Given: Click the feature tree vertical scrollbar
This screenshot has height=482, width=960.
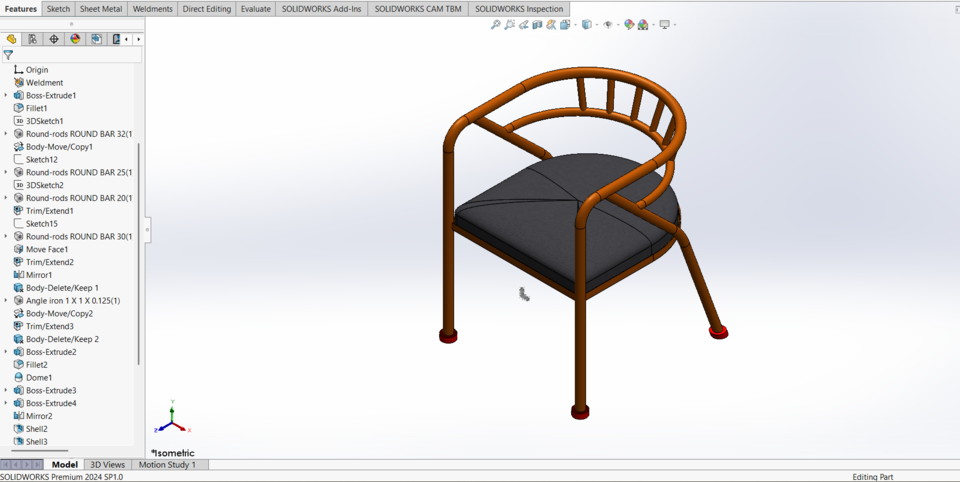Looking at the screenshot, I should (x=138, y=254).
